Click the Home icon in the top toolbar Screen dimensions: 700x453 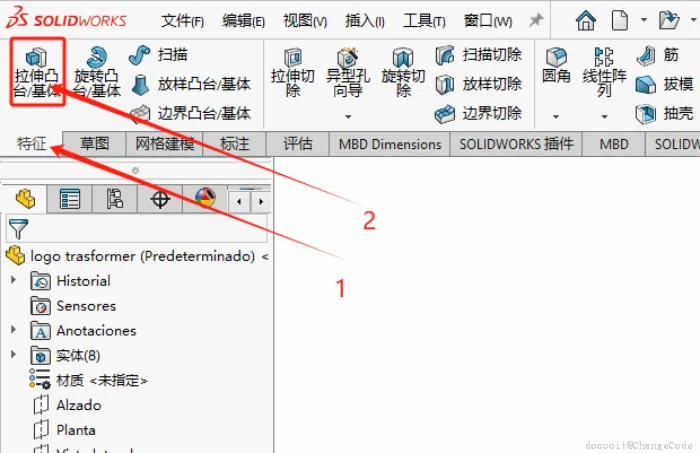pos(585,20)
